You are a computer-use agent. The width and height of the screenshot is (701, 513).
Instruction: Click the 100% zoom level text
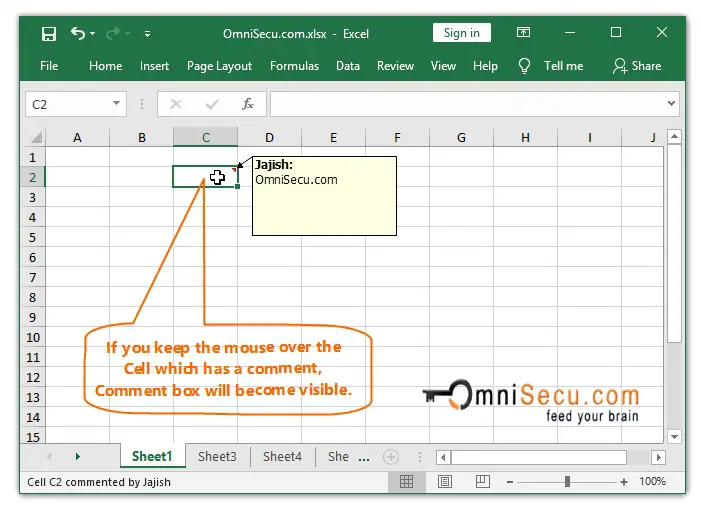[652, 481]
